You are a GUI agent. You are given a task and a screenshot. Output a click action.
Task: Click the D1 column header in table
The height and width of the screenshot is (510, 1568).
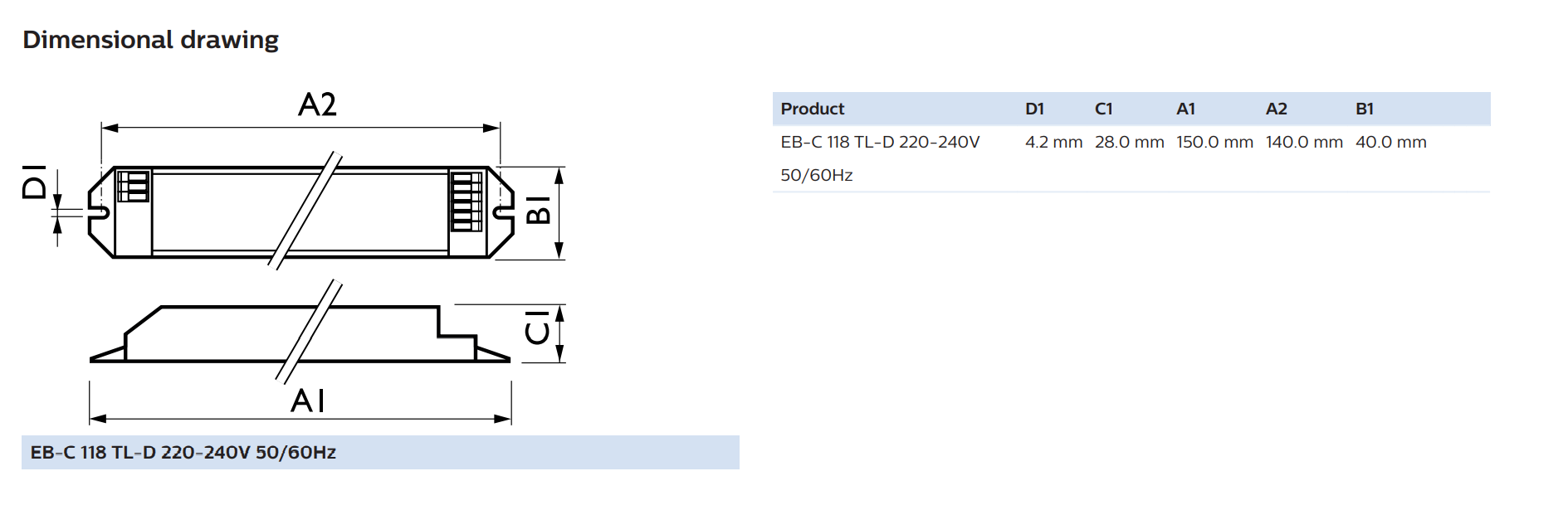(1034, 109)
